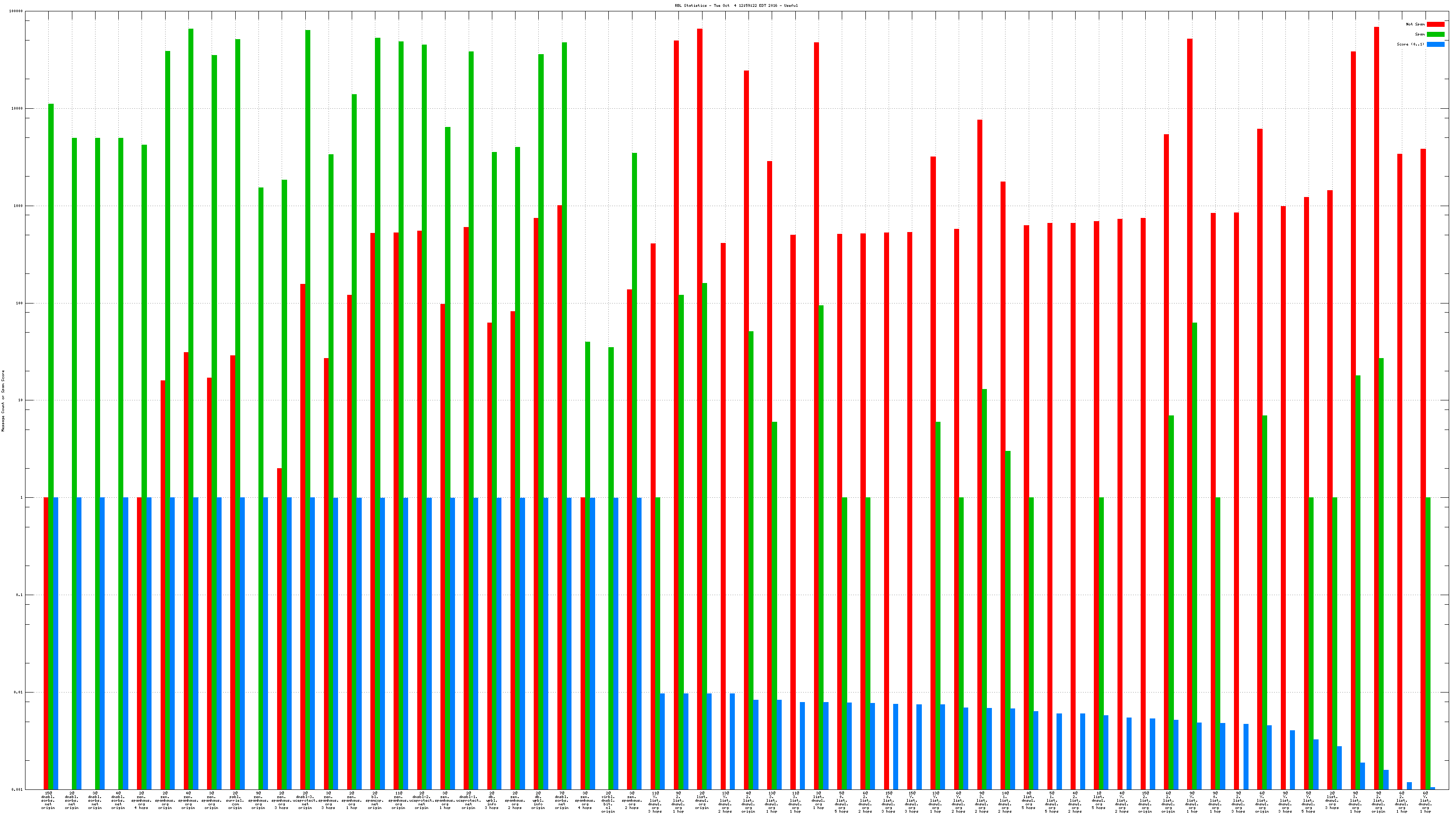Click the 'virbl.dnsbl.bit.nl origin' x-axis label
This screenshot has height=819, width=1456.
608,802
